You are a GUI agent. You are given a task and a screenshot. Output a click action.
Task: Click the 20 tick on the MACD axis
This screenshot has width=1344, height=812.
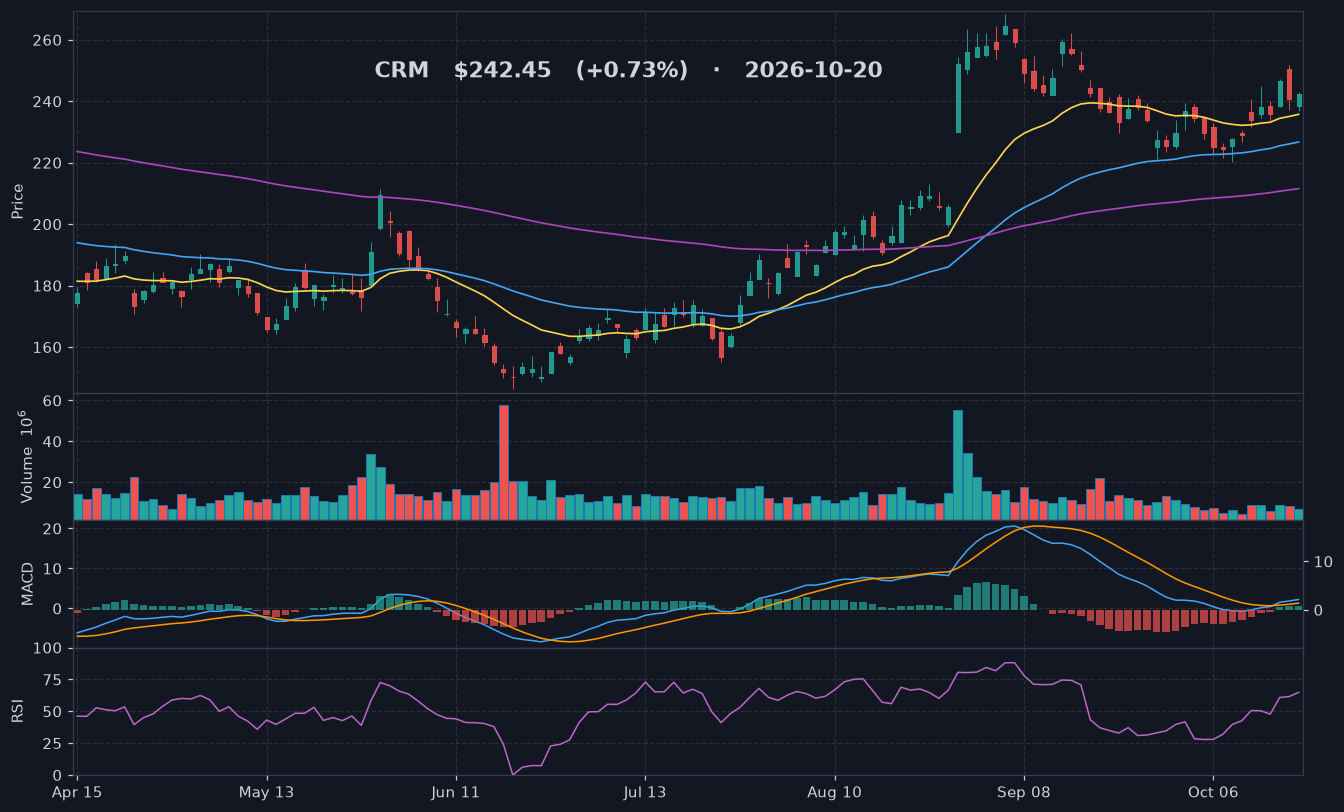pyautogui.click(x=54, y=528)
